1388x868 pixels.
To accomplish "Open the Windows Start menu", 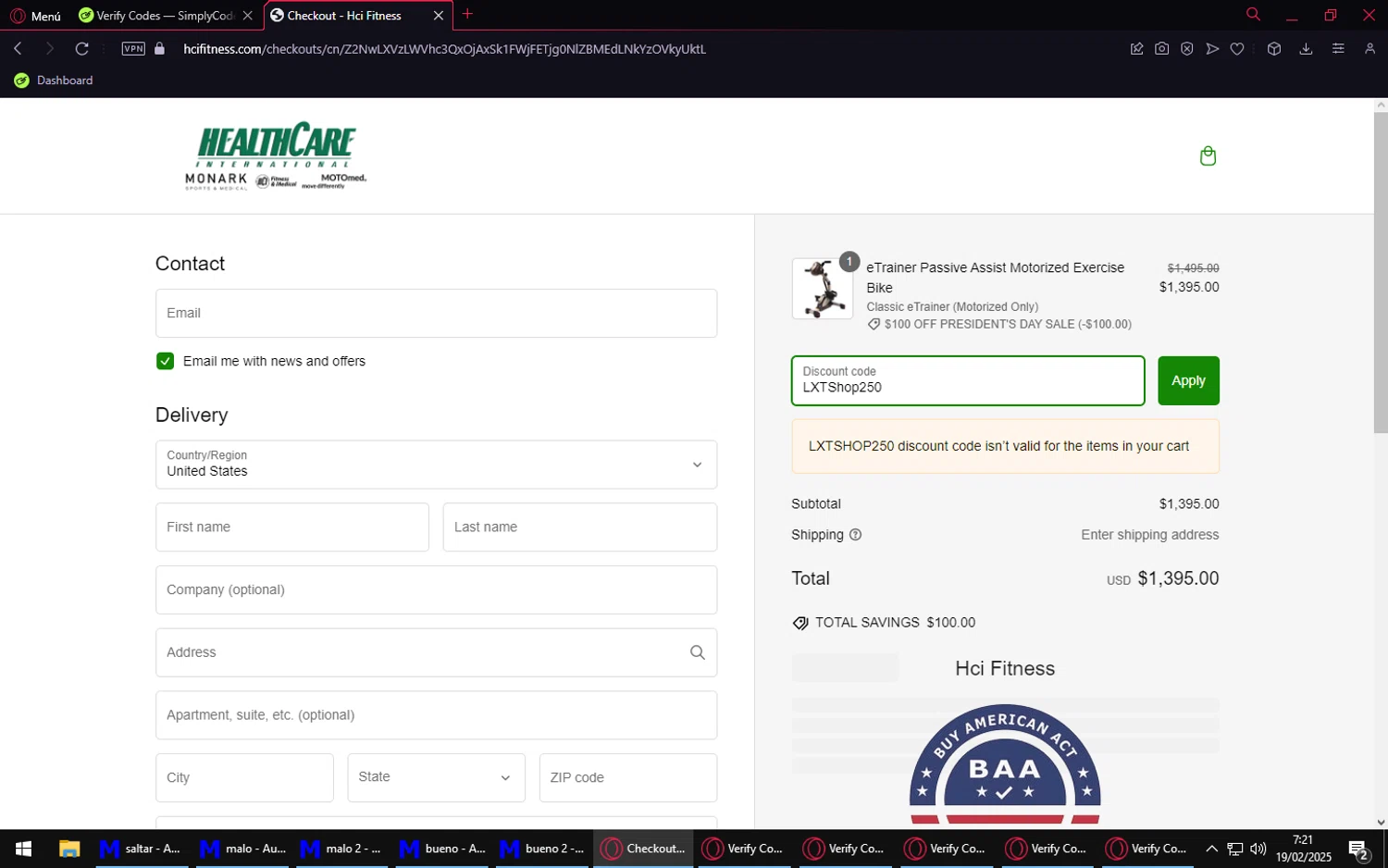I will [x=23, y=849].
